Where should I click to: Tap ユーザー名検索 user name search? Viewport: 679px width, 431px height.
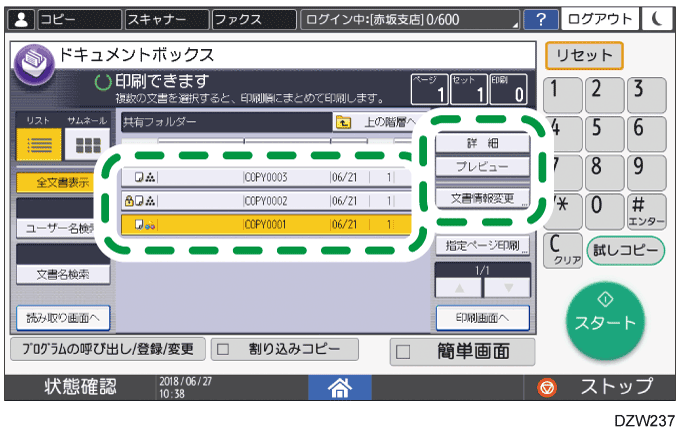[x=62, y=228]
